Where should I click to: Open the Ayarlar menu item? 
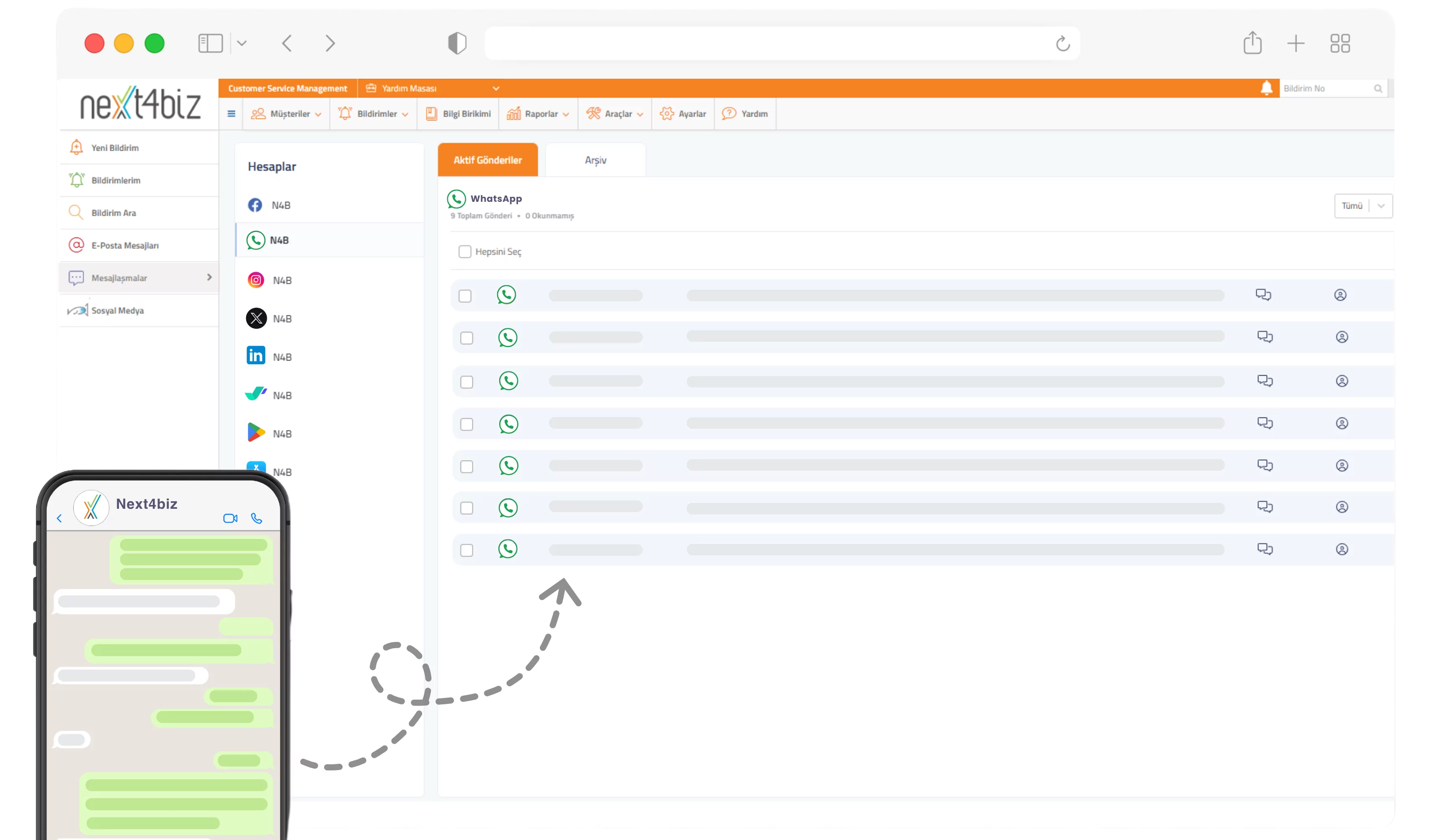683,113
